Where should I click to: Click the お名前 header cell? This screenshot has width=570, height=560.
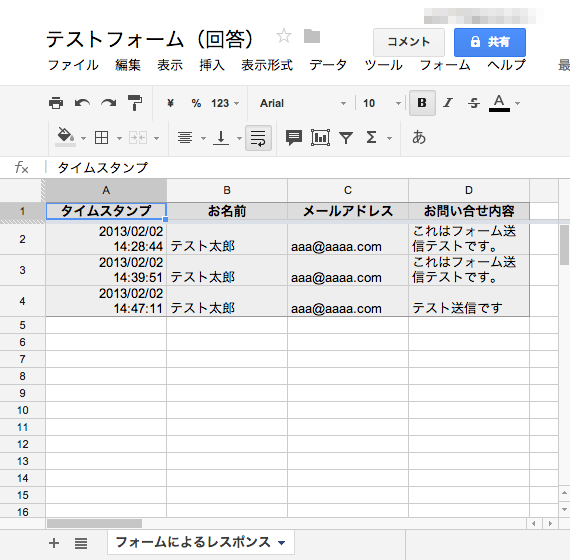[227, 211]
